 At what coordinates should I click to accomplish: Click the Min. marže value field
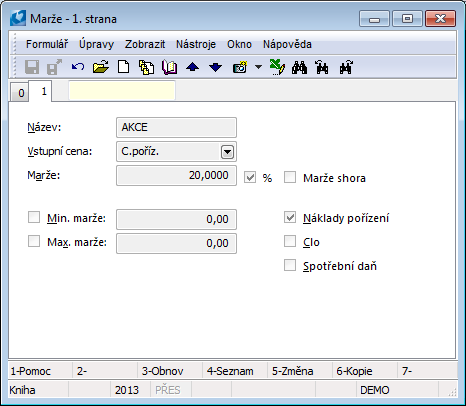(176, 219)
